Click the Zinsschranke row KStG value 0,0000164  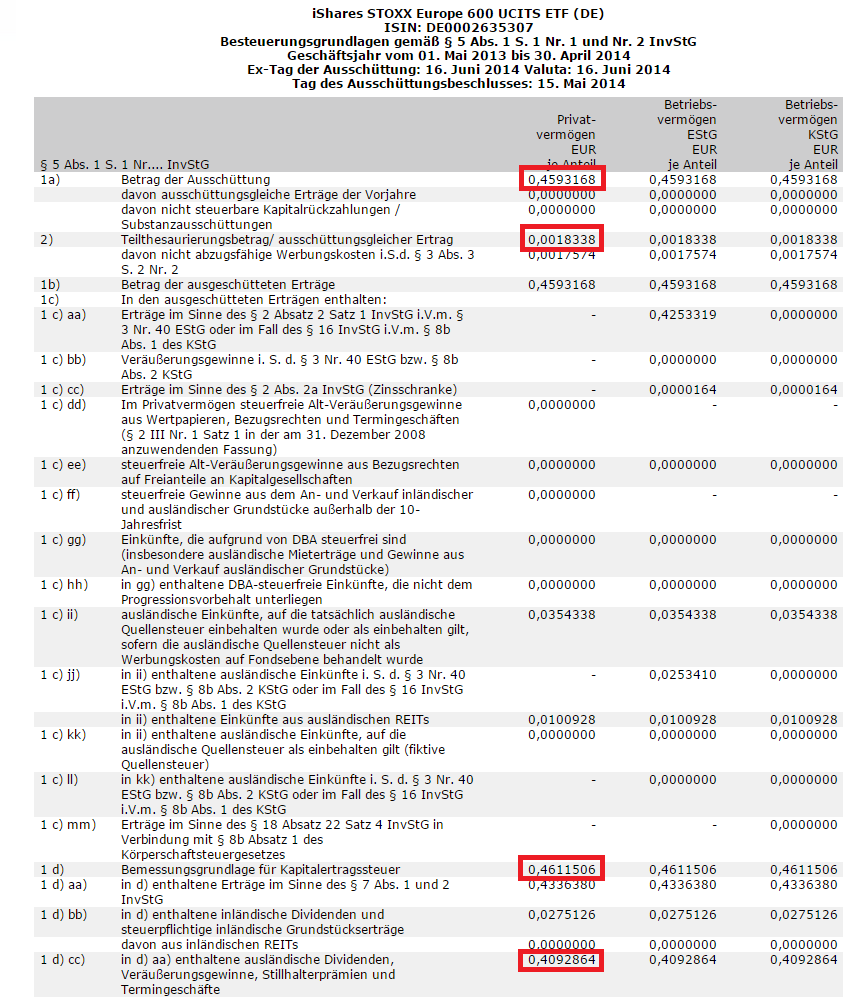click(x=804, y=390)
